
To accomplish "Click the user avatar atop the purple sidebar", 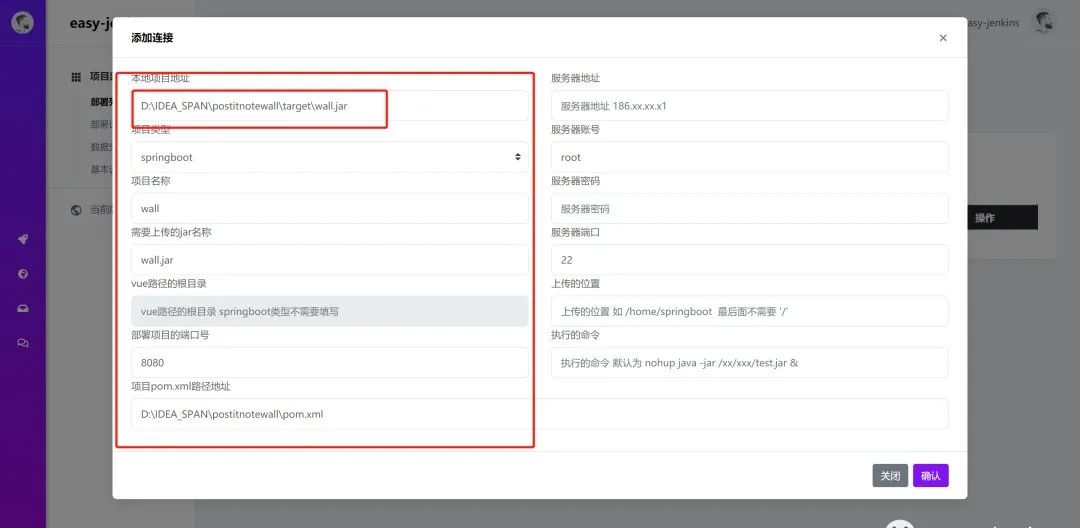I will pyautogui.click(x=23, y=23).
